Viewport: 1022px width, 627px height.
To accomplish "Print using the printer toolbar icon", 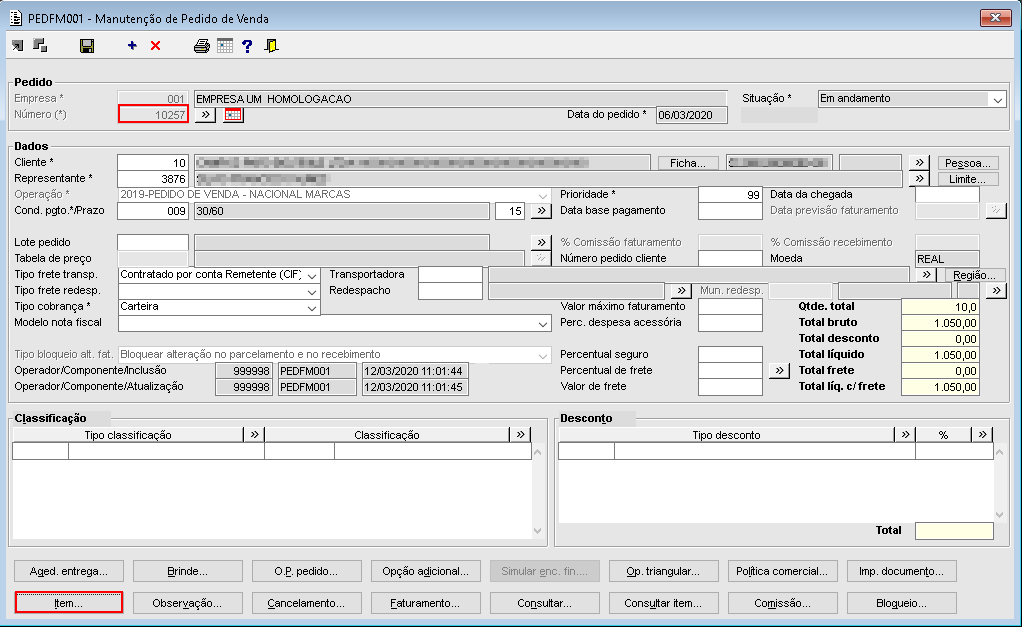I will (x=201, y=46).
